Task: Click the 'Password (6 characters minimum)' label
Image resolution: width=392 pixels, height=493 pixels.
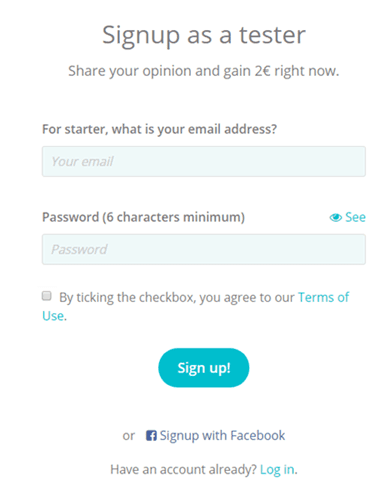Action: (143, 217)
